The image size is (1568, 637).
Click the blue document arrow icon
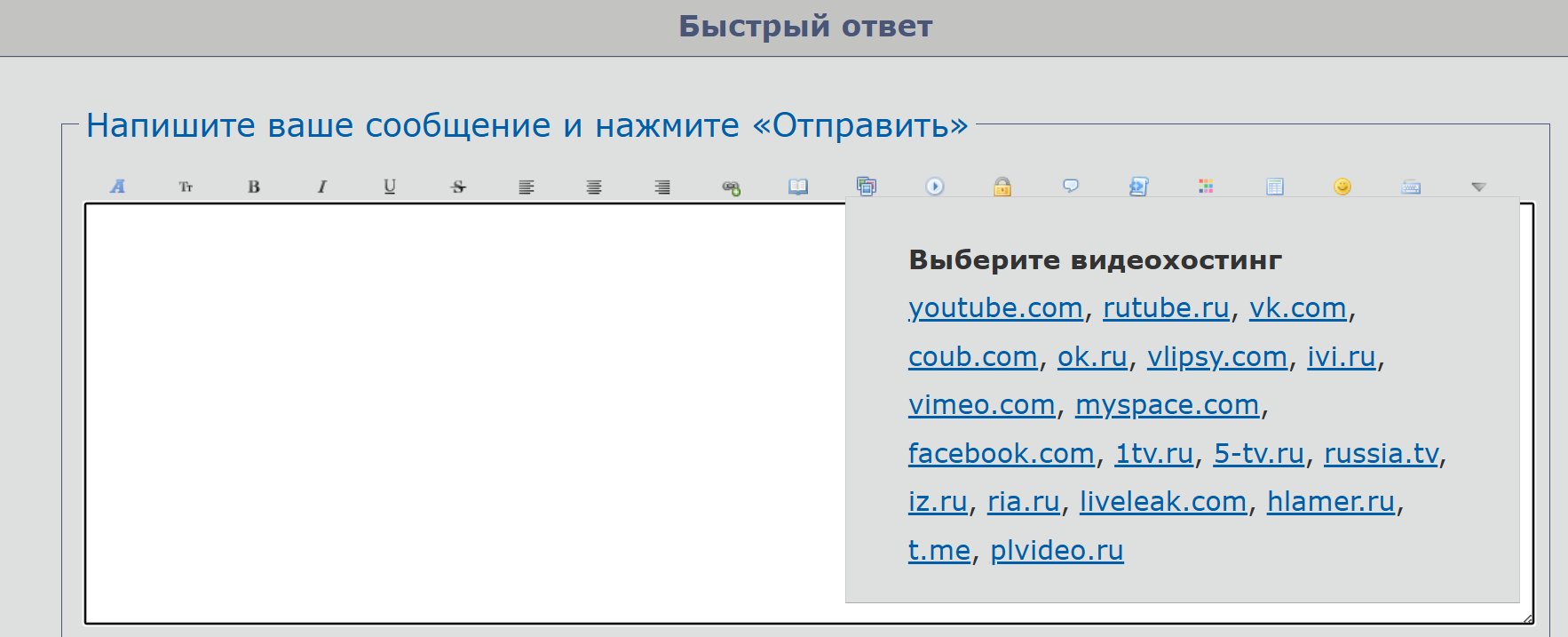point(1139,187)
